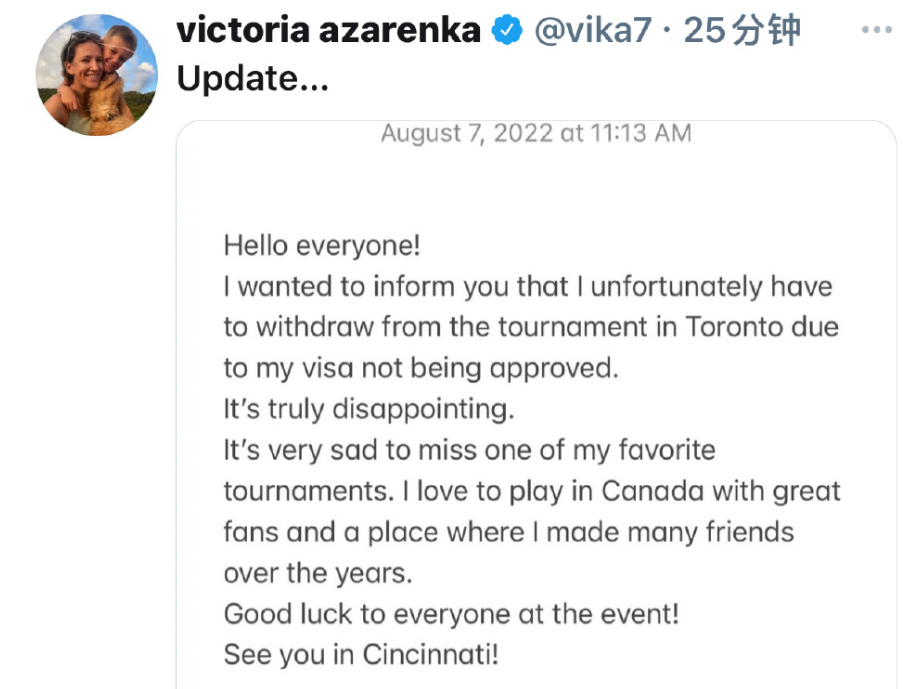
Task: Click the tweet text "Update..."
Action: point(252,79)
